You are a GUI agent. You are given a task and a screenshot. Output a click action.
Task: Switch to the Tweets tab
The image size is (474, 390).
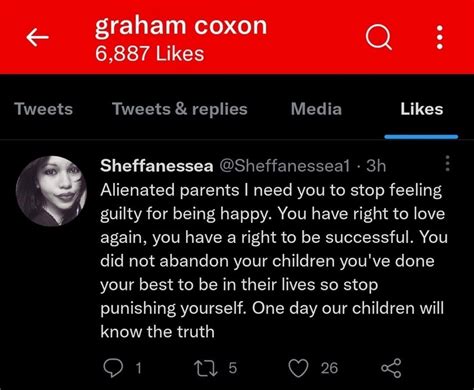(x=43, y=109)
